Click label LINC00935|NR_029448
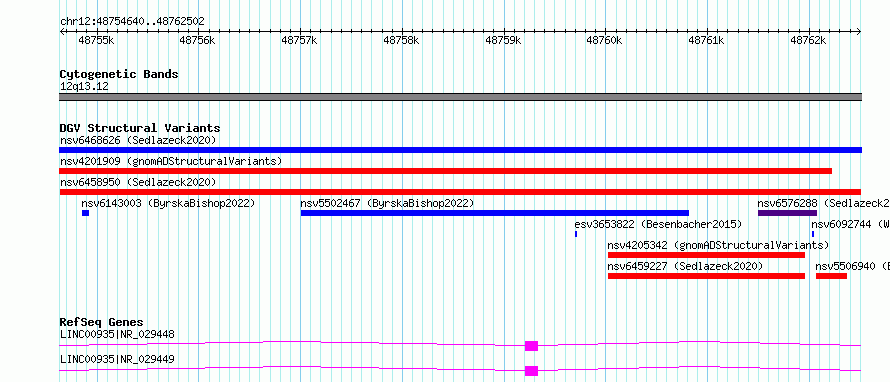The width and height of the screenshot is (890, 382). (117, 334)
